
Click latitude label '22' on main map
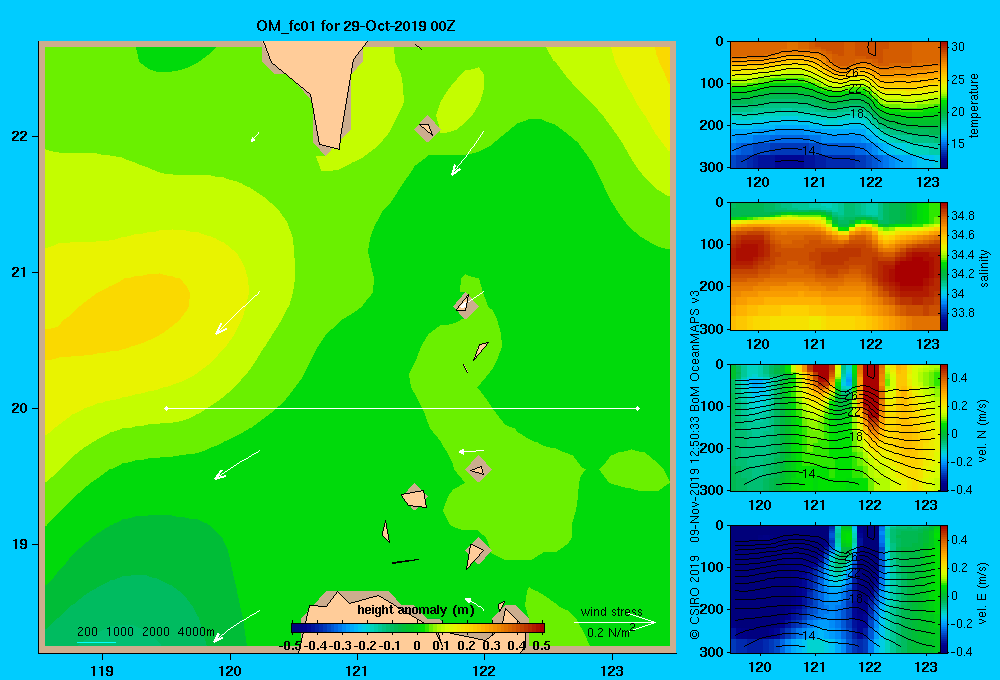coord(20,136)
